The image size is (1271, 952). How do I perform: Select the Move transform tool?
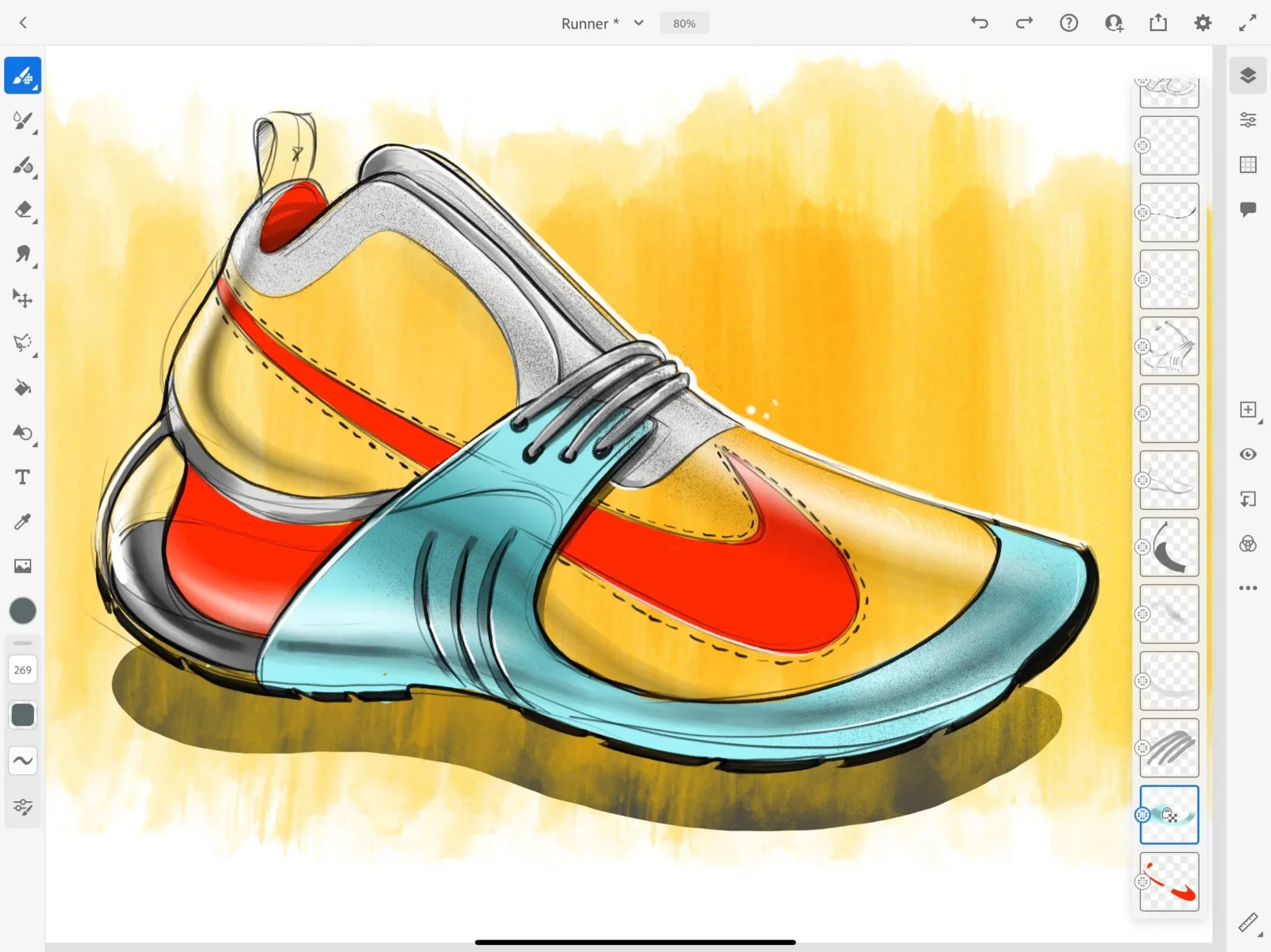pyautogui.click(x=23, y=299)
